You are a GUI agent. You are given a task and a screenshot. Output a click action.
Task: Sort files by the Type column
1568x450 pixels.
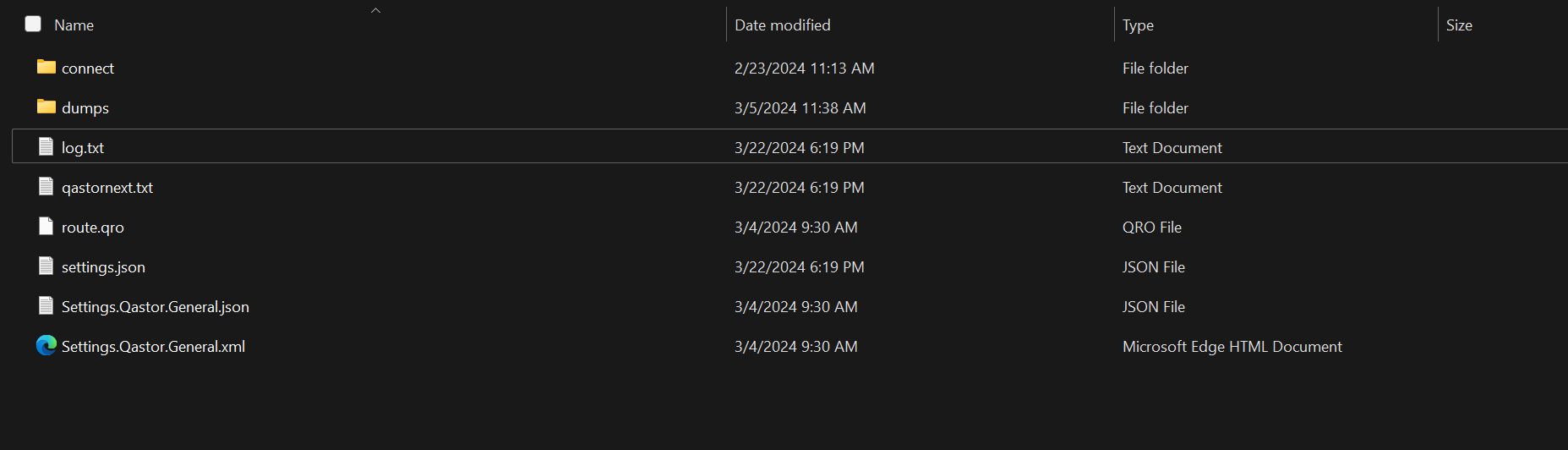pyautogui.click(x=1138, y=25)
